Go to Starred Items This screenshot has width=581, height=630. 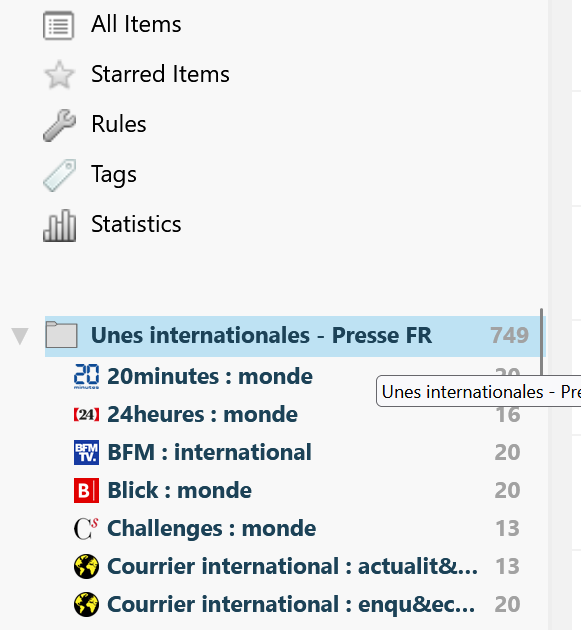(160, 74)
